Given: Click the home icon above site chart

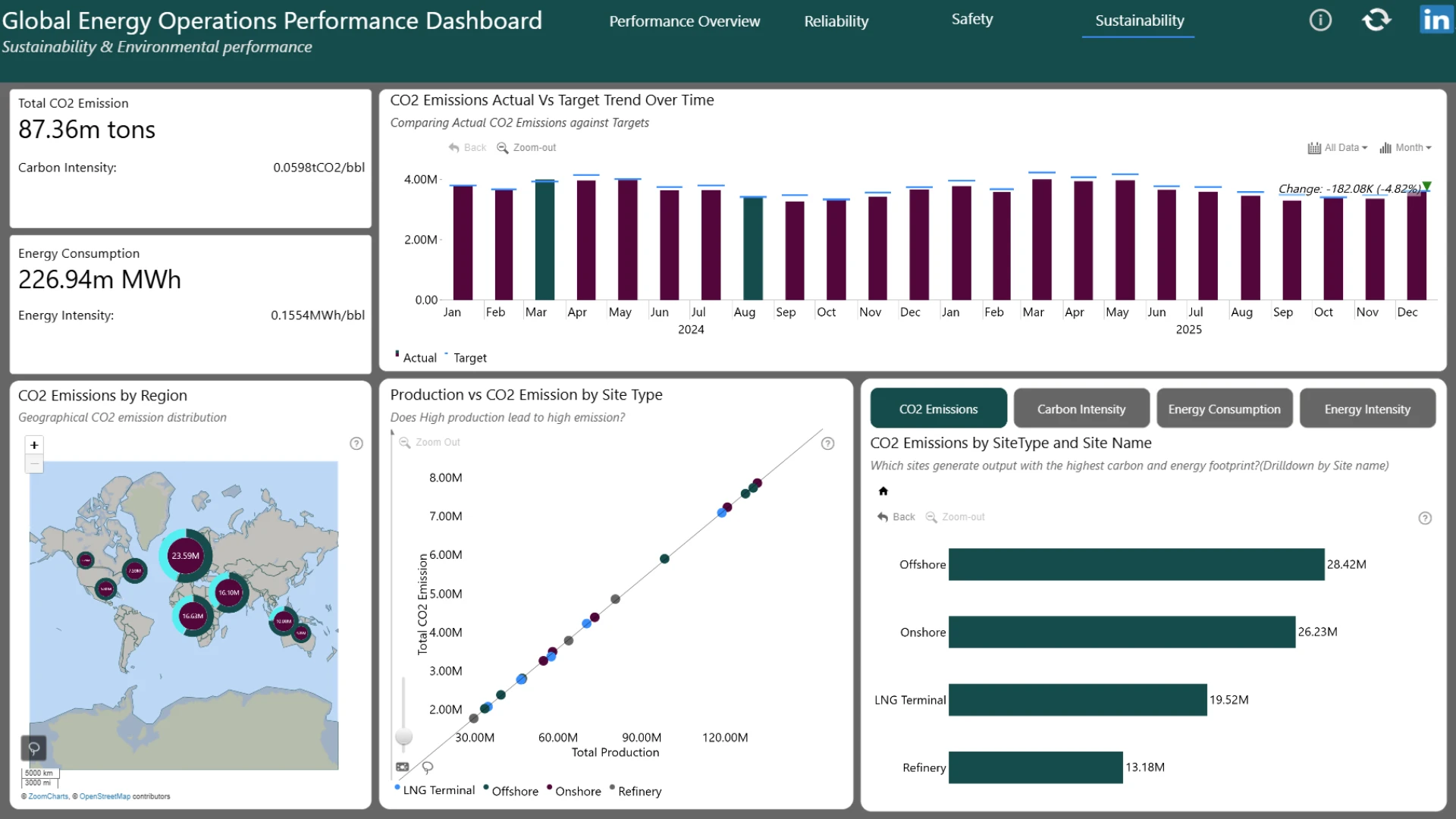Looking at the screenshot, I should pyautogui.click(x=883, y=491).
